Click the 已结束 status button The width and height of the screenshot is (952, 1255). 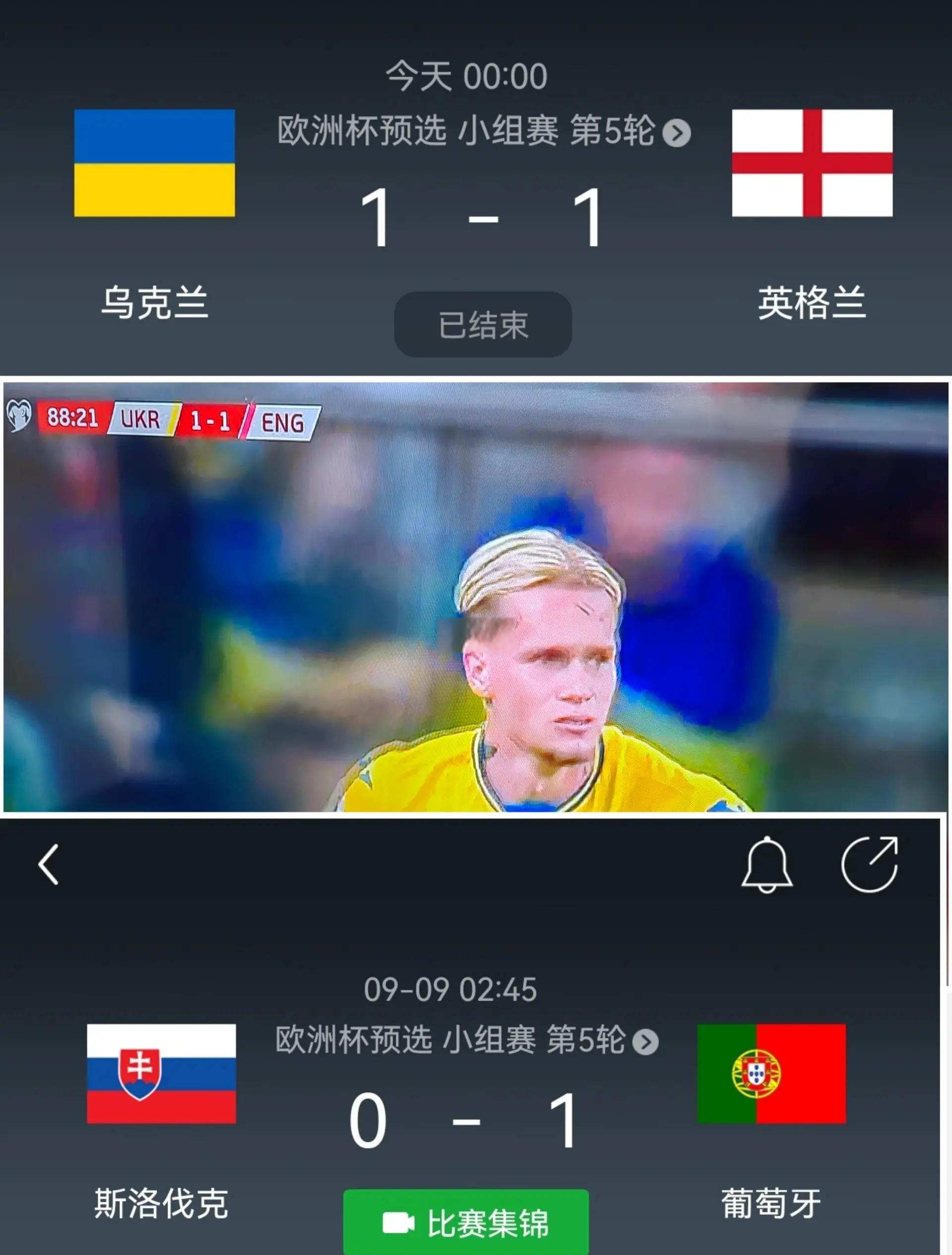(x=482, y=324)
